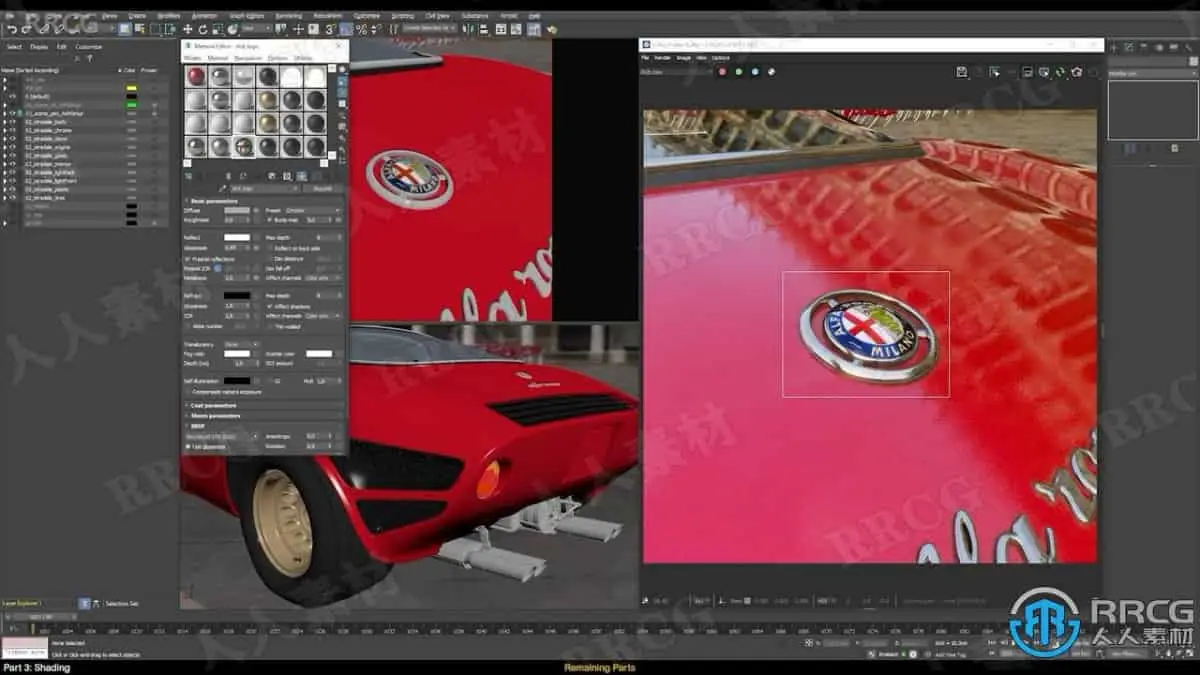Open the Display tab in command panel
The image size is (1200, 675).
(x=1173, y=47)
